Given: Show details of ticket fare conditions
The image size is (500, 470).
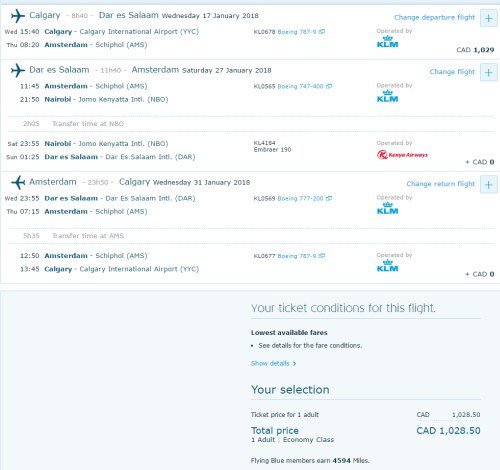Looking at the screenshot, I should point(273,363).
